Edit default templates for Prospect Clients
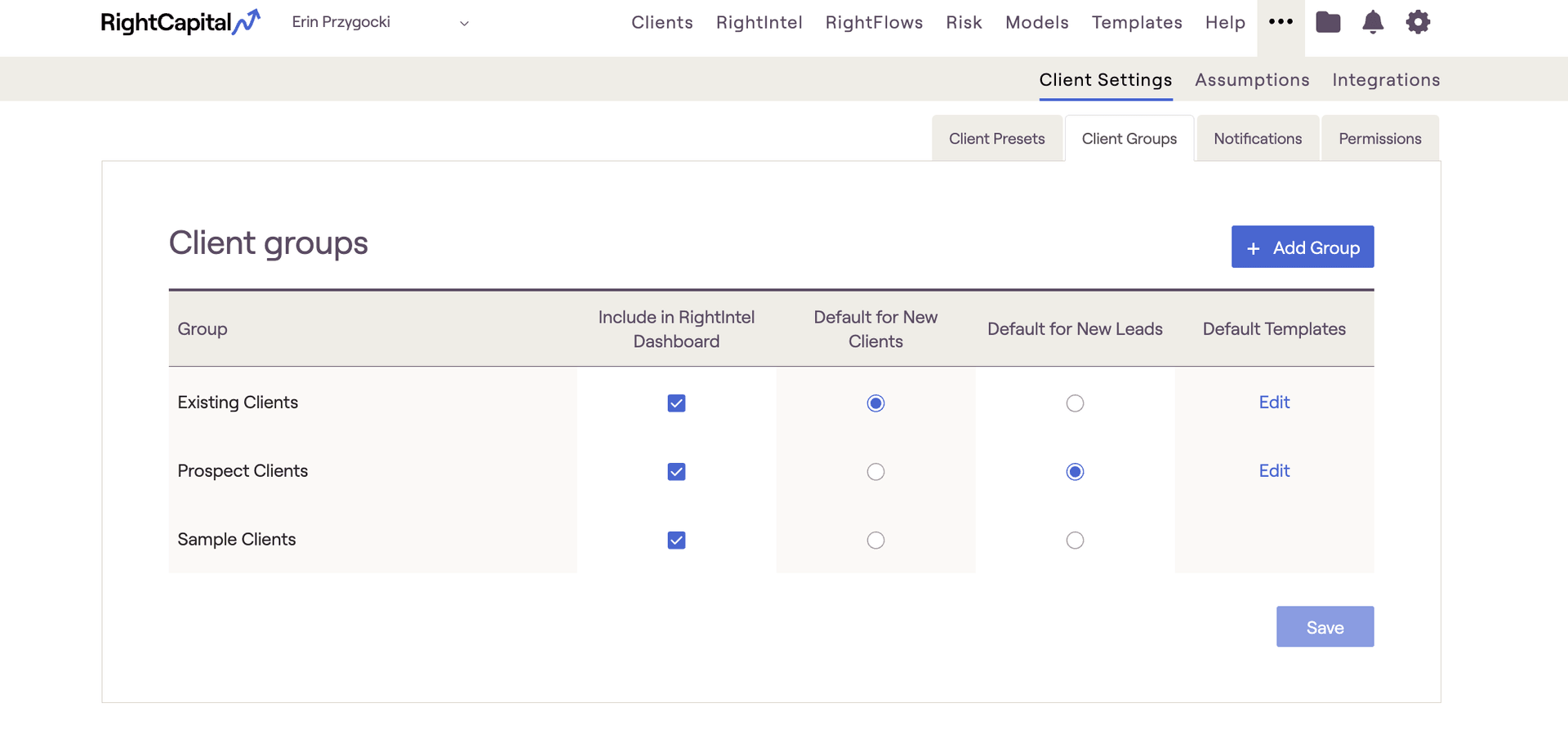The height and width of the screenshot is (739, 1568). [x=1274, y=471]
